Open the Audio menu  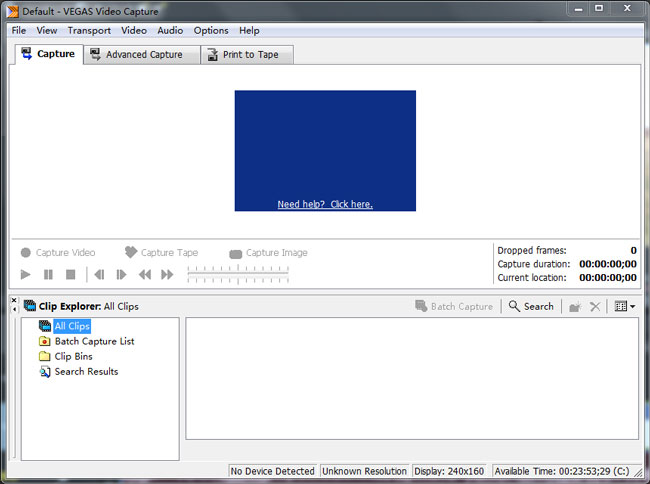pyautogui.click(x=170, y=30)
